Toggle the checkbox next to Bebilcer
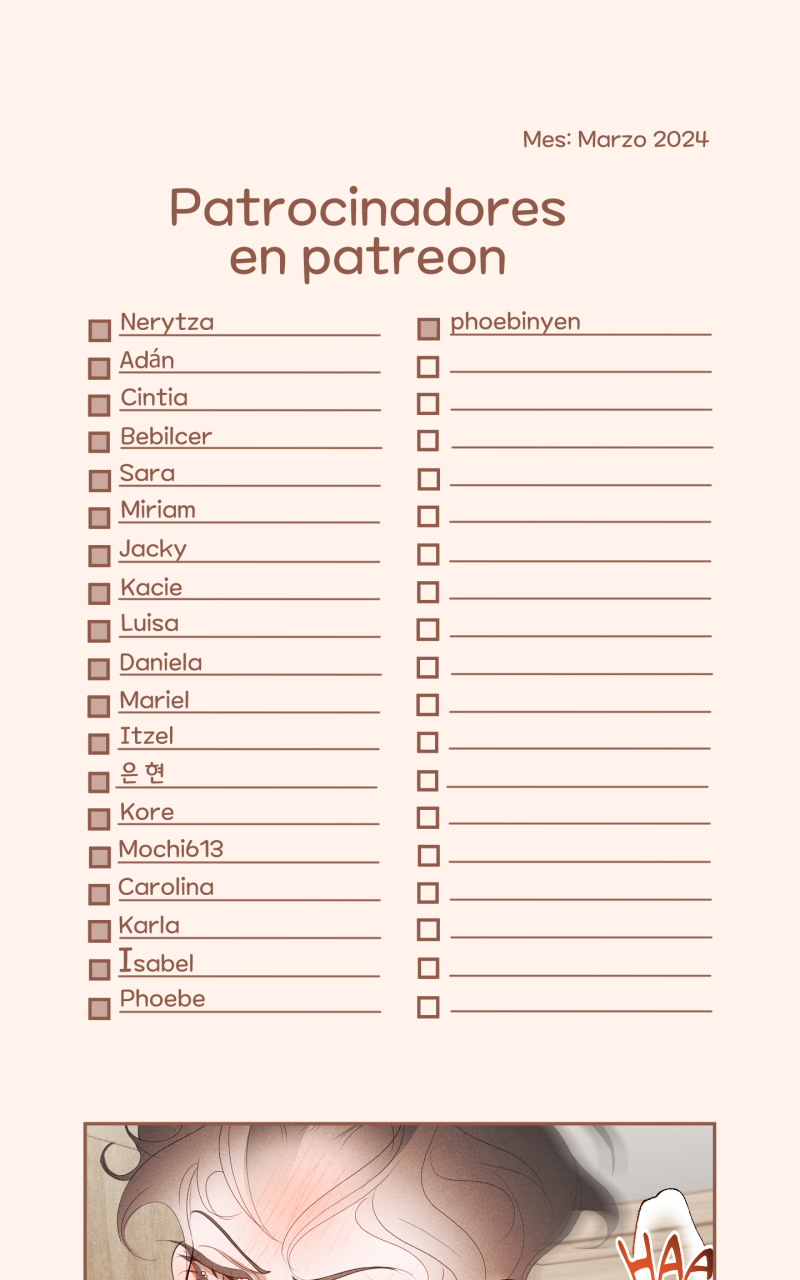Screen dimensions: 800x1280 (x=99, y=443)
